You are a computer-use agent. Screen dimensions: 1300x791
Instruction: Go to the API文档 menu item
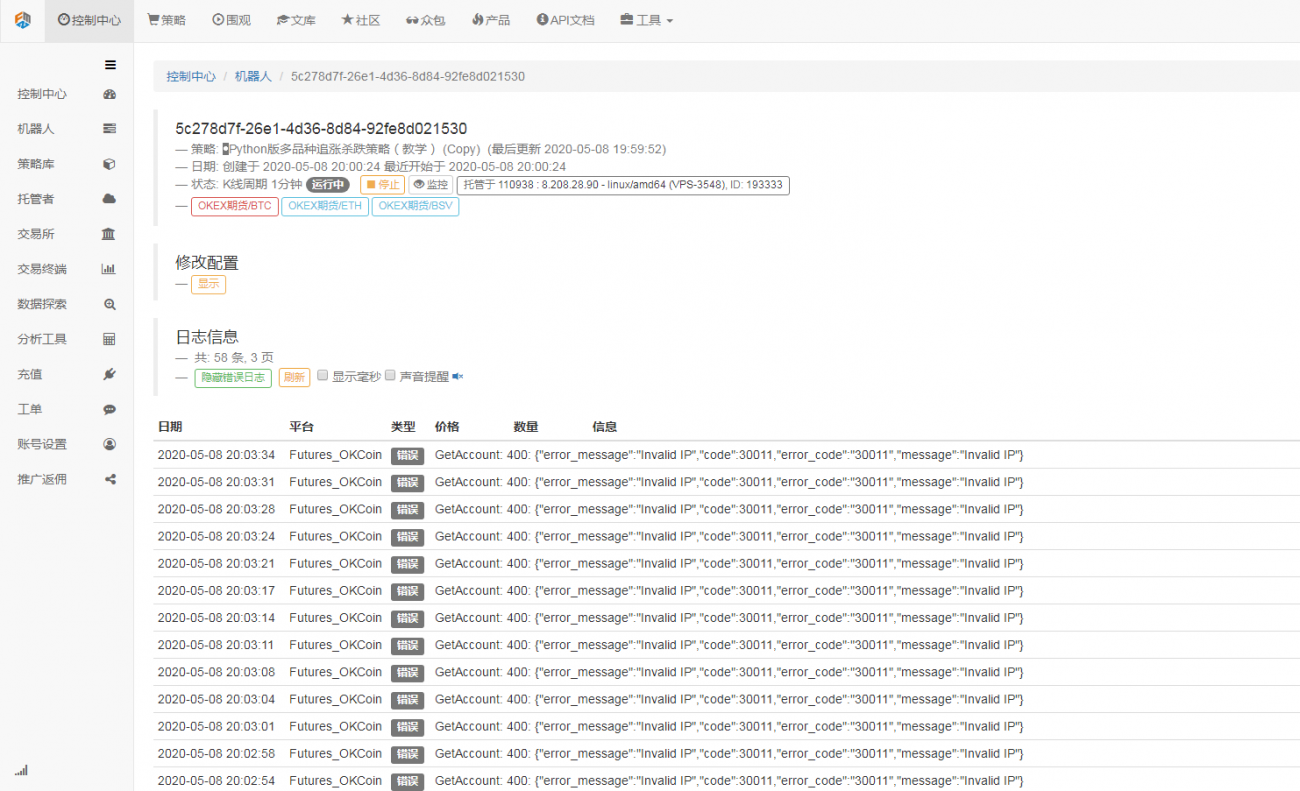click(565, 20)
